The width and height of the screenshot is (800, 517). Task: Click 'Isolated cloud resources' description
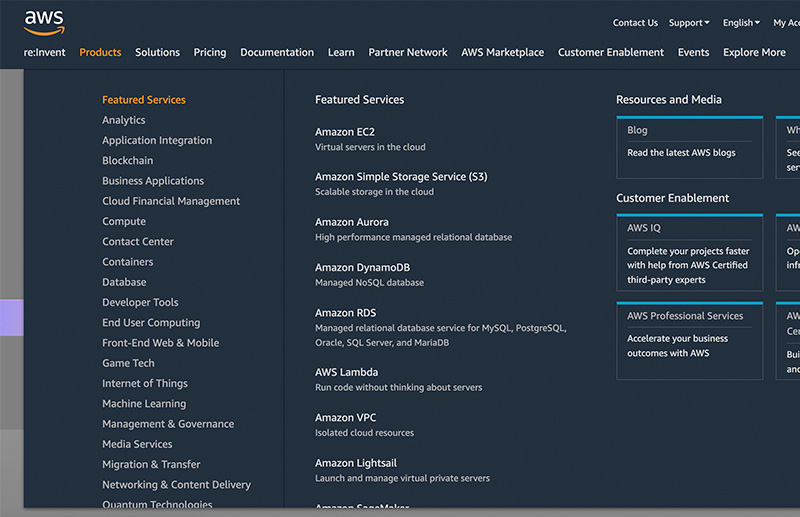pyautogui.click(x=364, y=433)
